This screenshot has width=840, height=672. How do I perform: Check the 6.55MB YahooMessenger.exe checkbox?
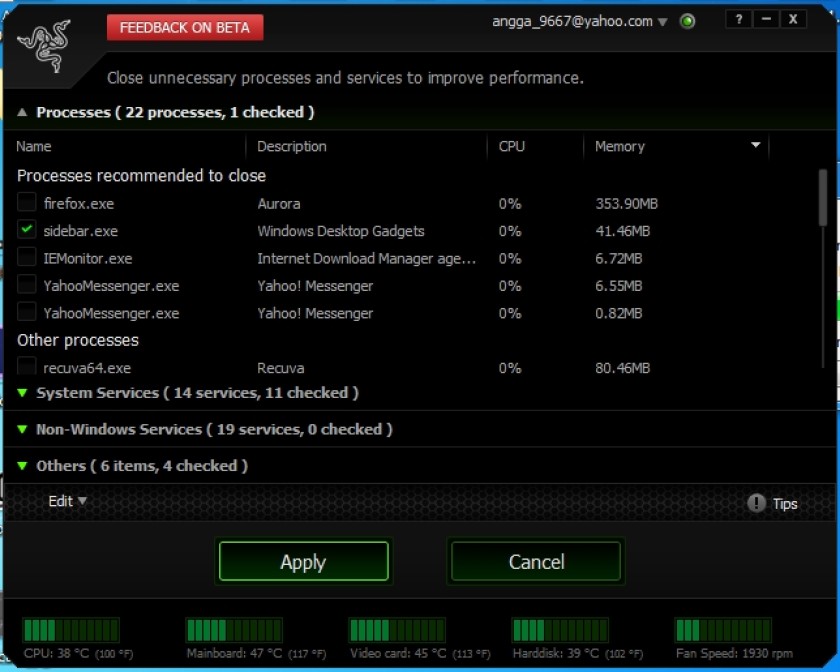26,284
